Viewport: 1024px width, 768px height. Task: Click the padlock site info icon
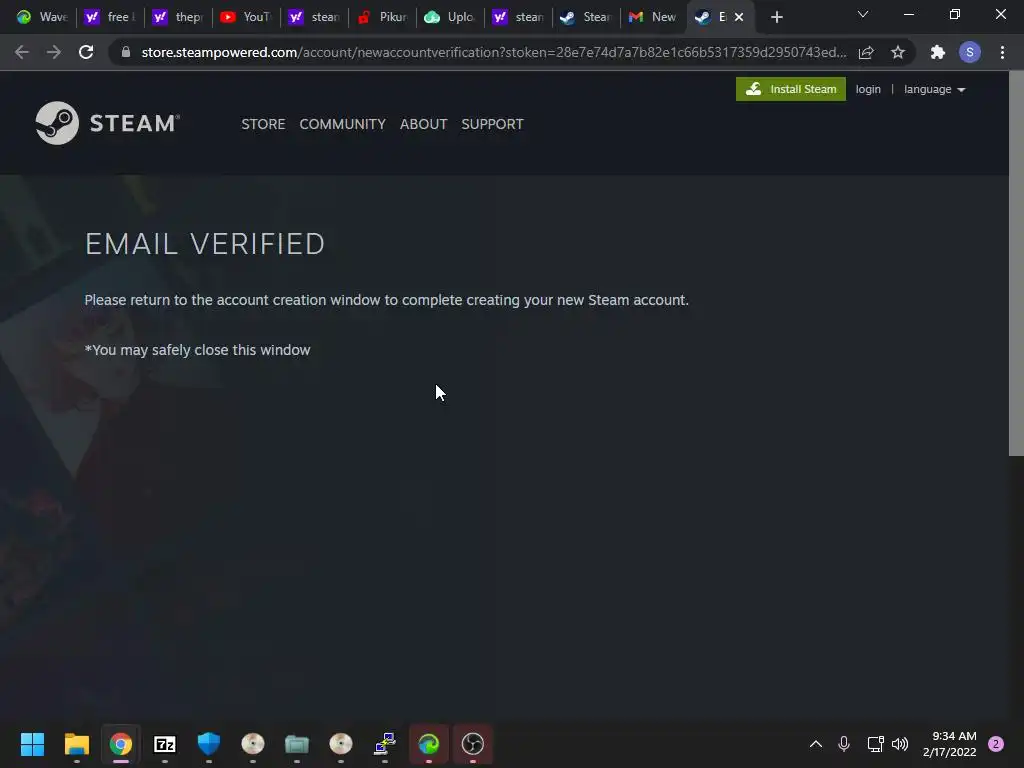[126, 52]
